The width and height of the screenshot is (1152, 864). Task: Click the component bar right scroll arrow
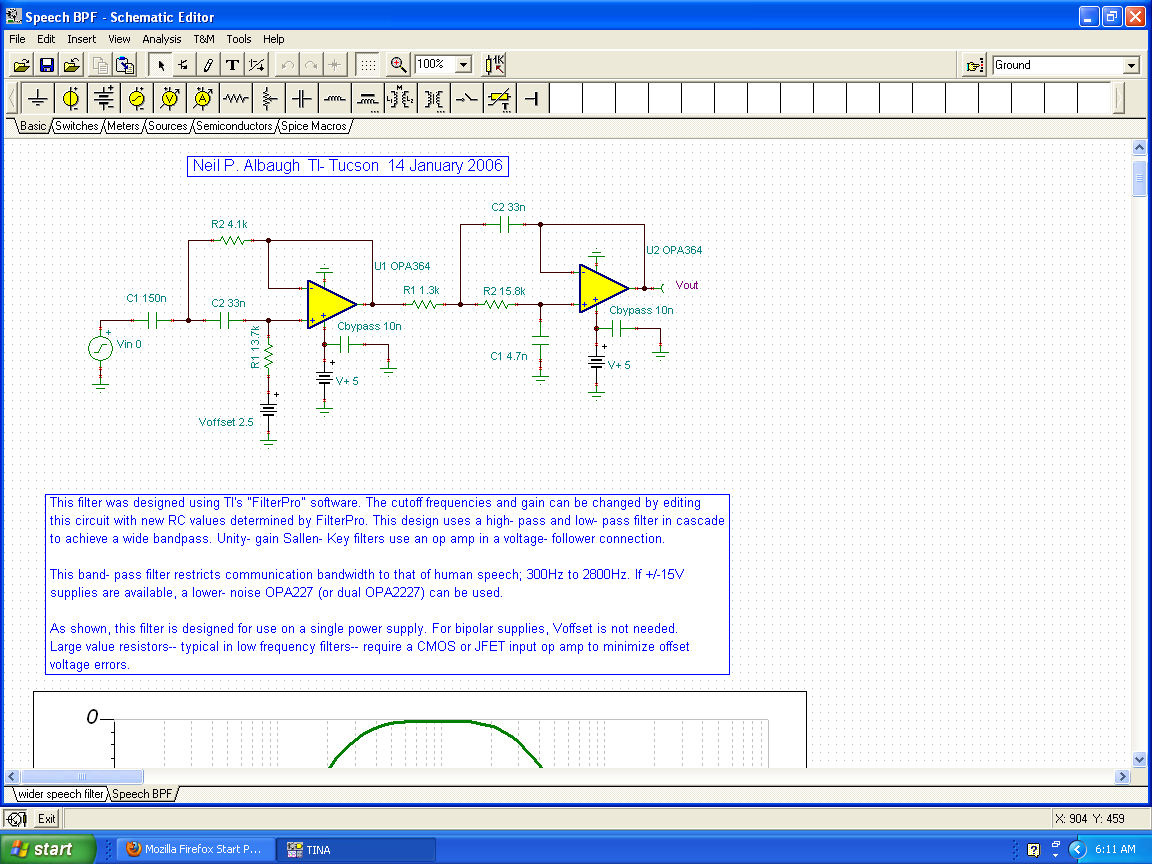coord(1119,98)
